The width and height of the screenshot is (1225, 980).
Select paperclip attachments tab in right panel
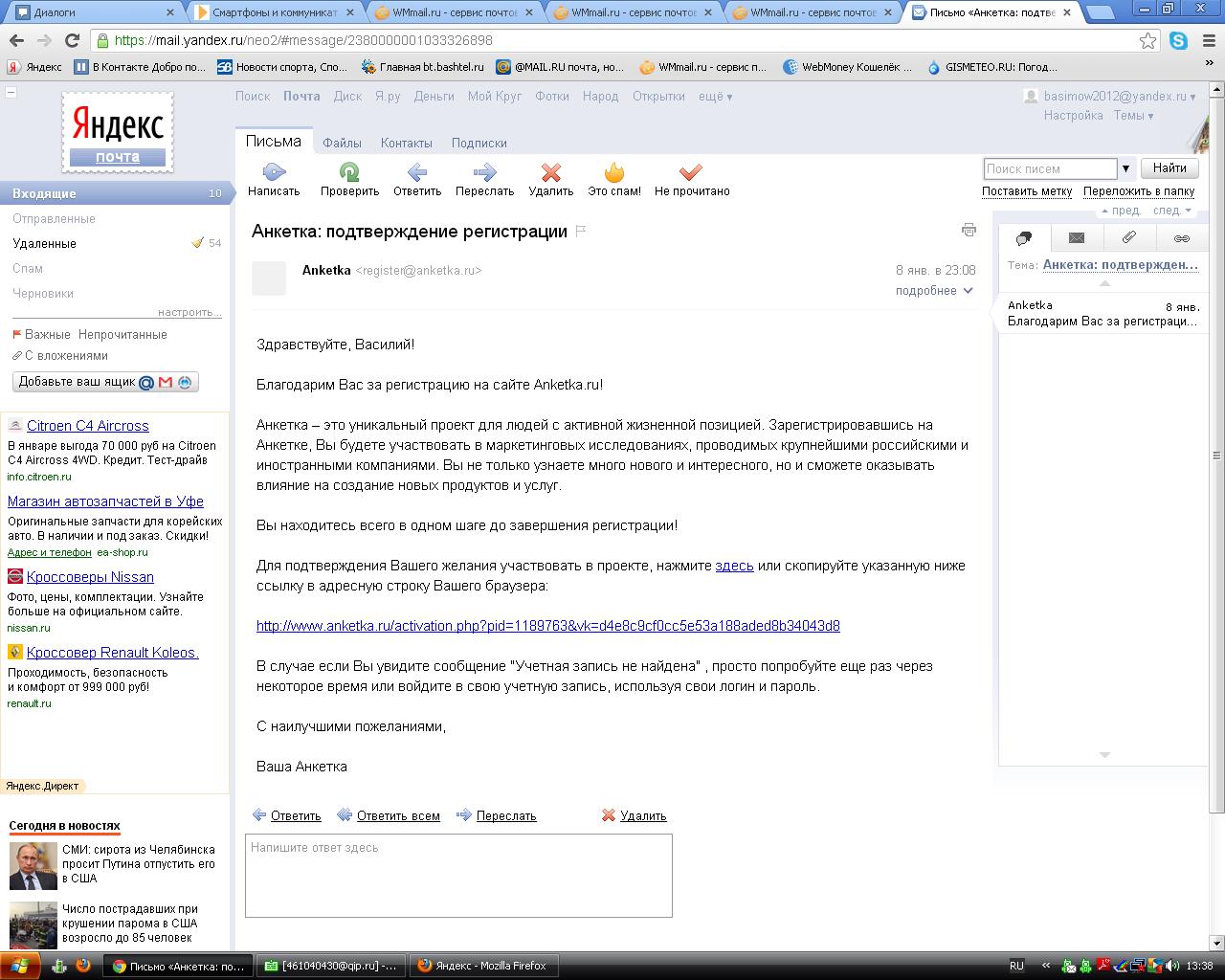[1129, 238]
